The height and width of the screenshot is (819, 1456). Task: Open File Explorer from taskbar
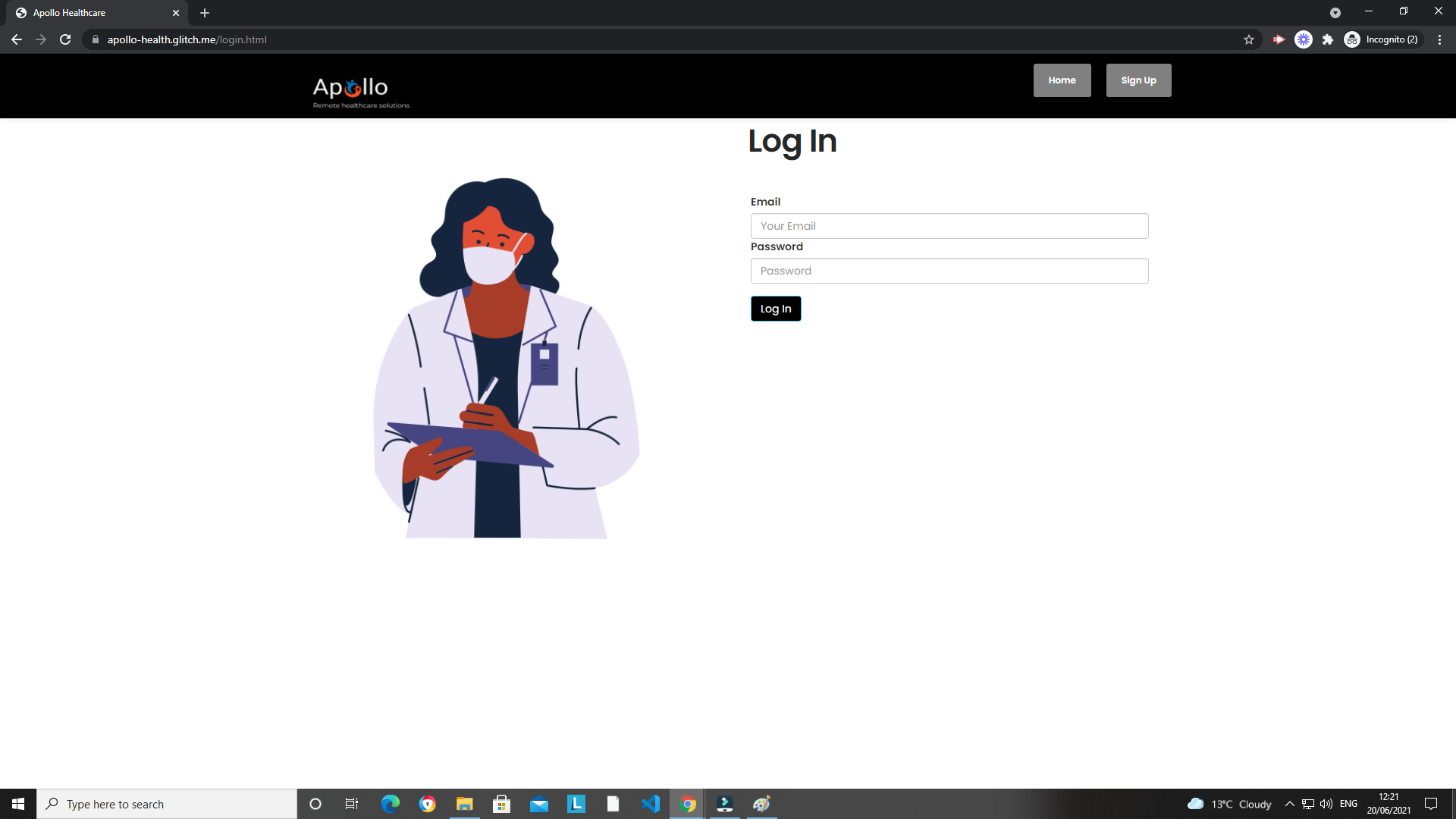coord(464,804)
